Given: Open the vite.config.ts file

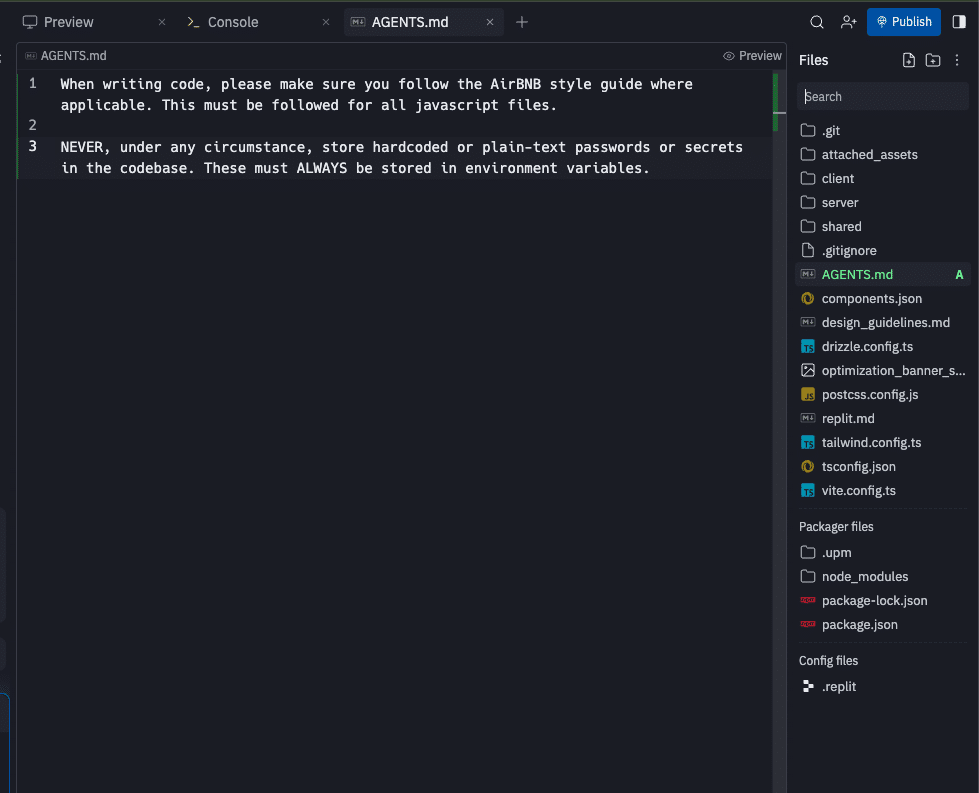Looking at the screenshot, I should (x=858, y=491).
